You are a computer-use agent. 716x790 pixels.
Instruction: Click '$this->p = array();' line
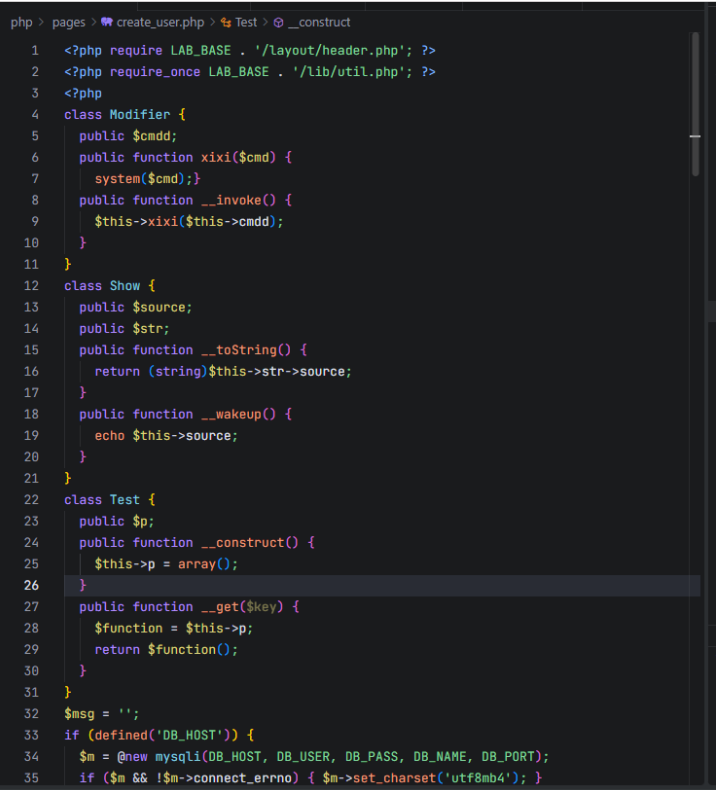(166, 564)
